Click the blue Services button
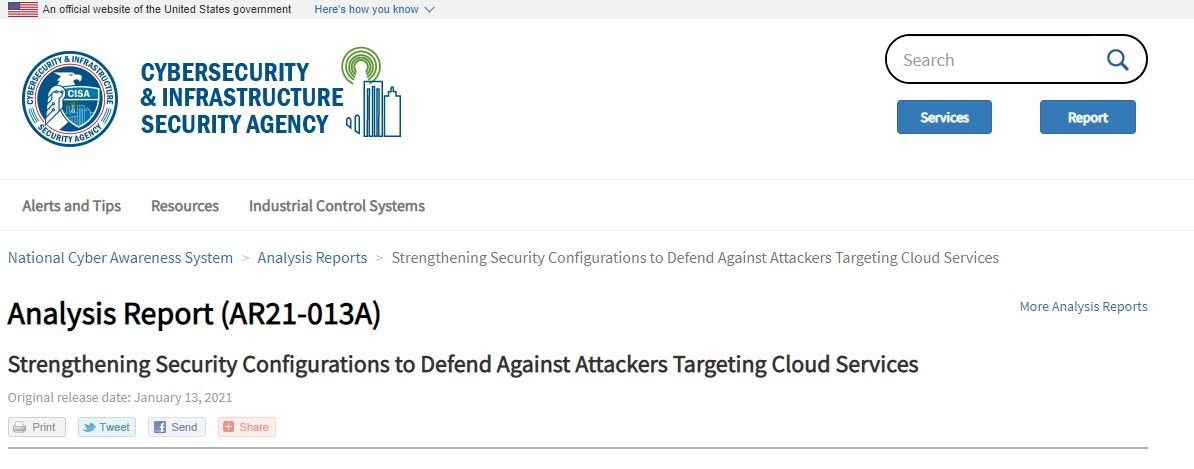 pos(944,117)
